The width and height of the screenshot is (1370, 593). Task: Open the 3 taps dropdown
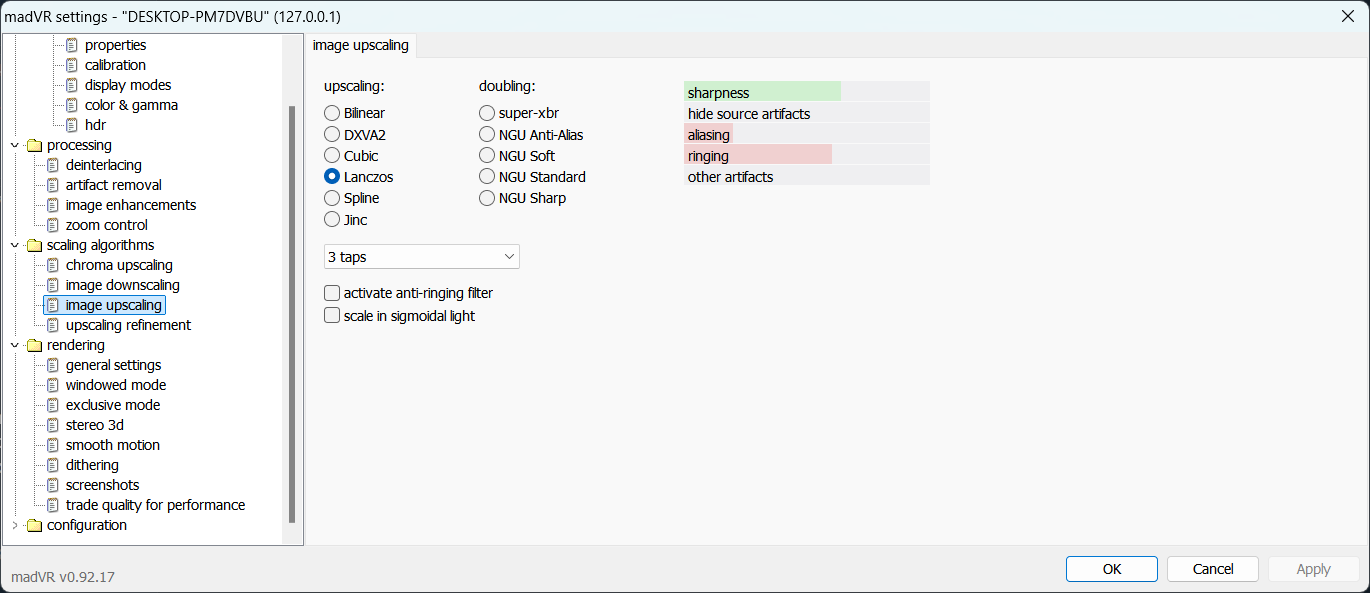click(x=422, y=257)
